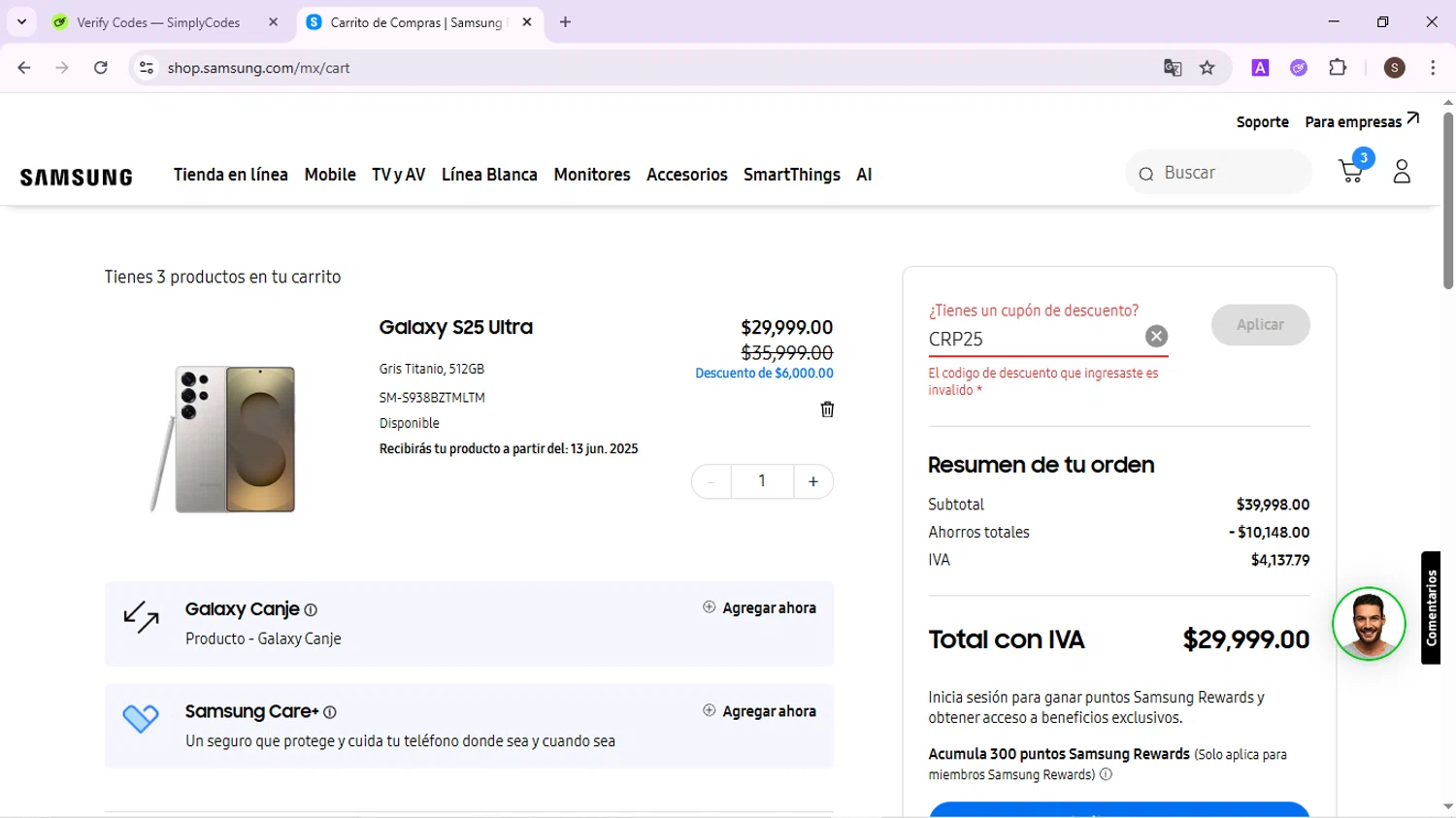1456x818 pixels.
Task: Decrease quantity with minus button
Action: point(711,481)
